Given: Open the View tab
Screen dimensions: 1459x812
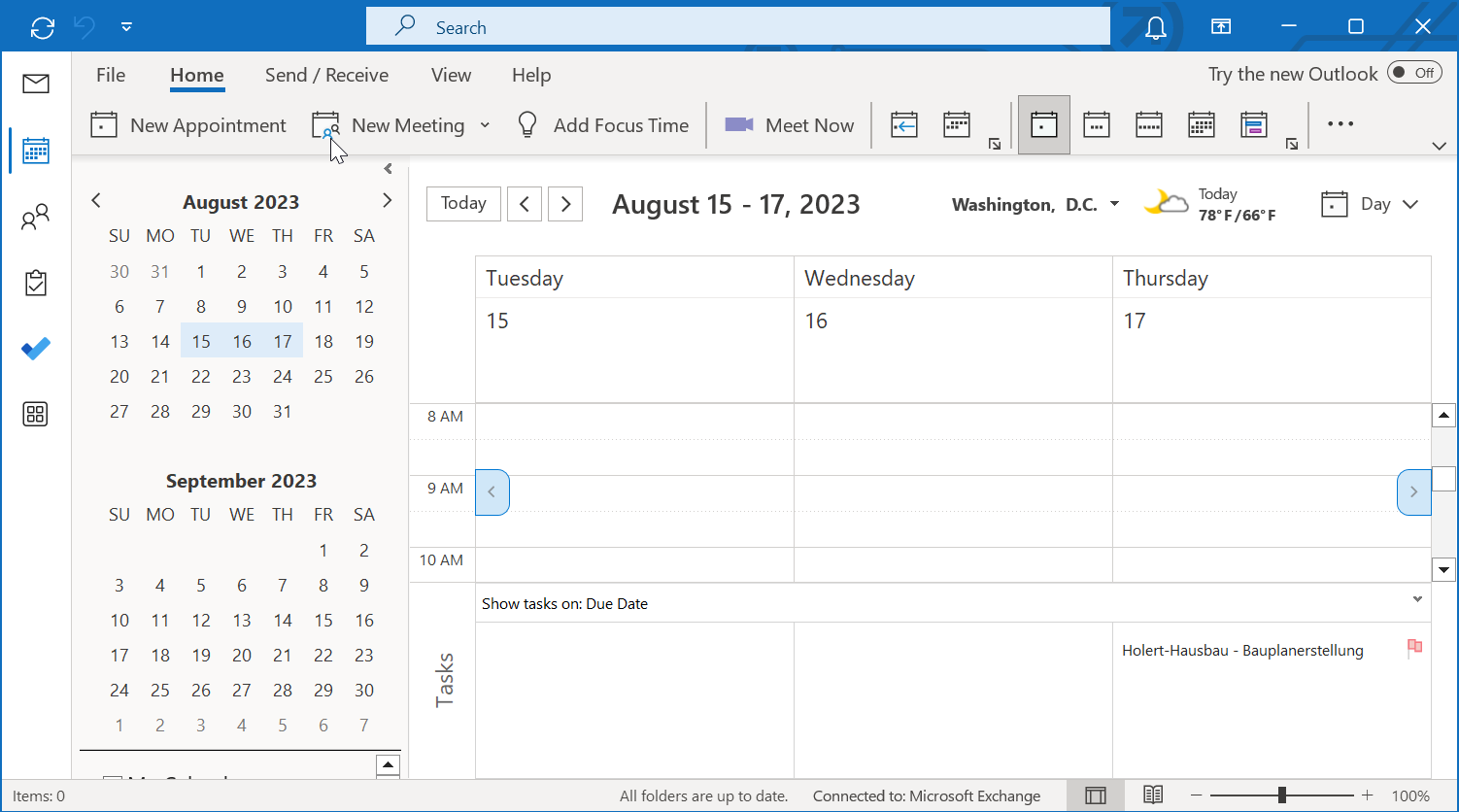Looking at the screenshot, I should coord(451,75).
